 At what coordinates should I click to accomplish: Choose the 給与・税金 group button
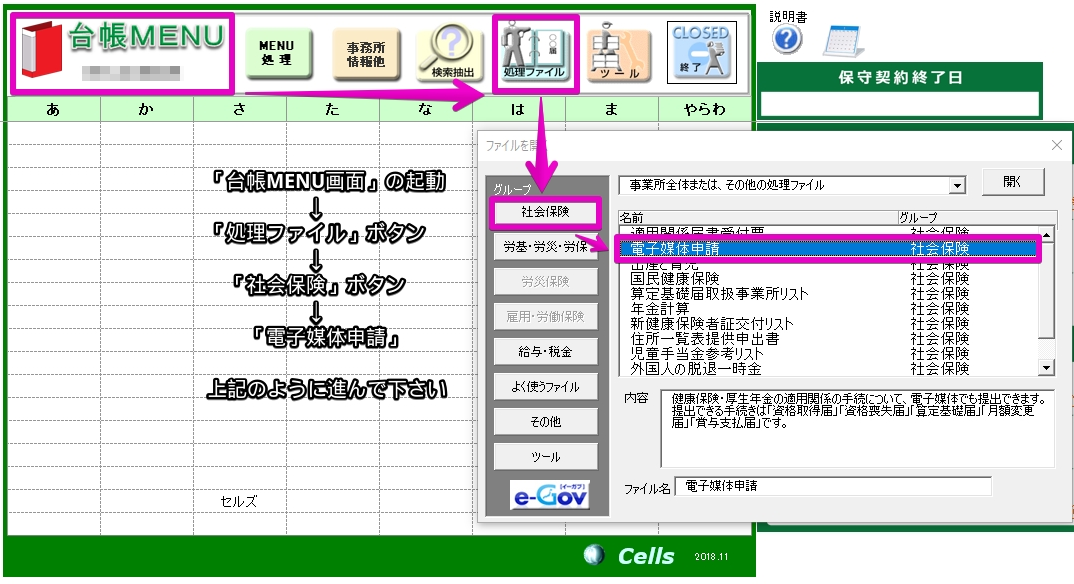[x=545, y=352]
